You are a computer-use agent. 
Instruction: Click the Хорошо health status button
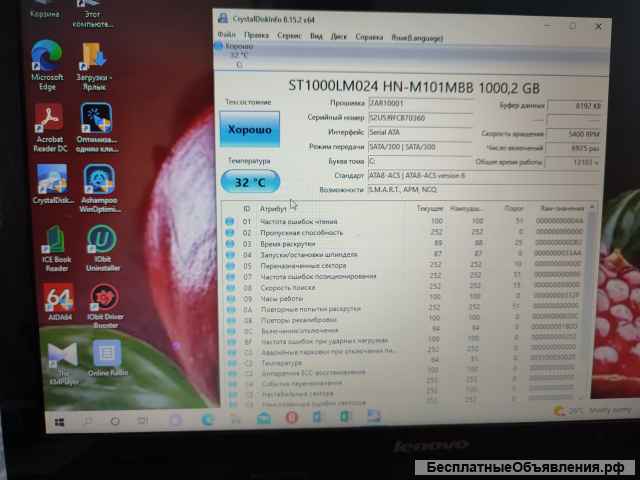(x=250, y=129)
